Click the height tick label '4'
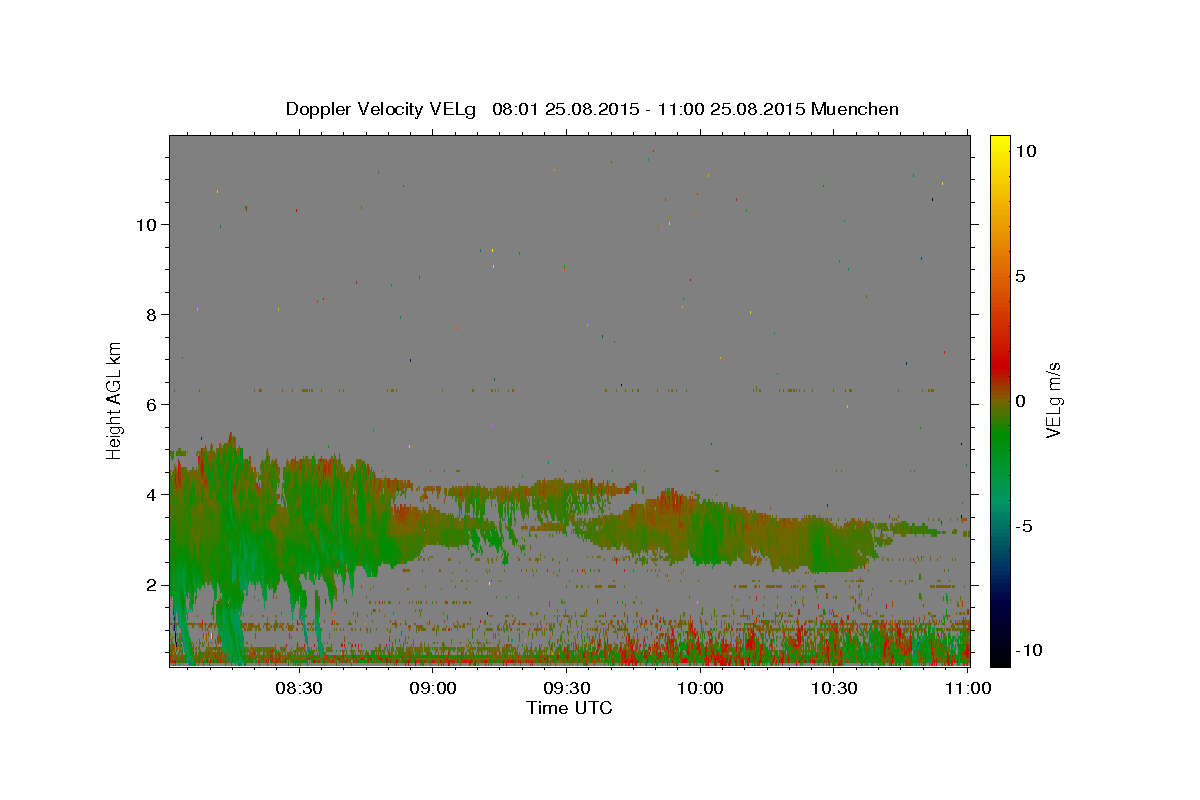1200x800 pixels. 153,495
